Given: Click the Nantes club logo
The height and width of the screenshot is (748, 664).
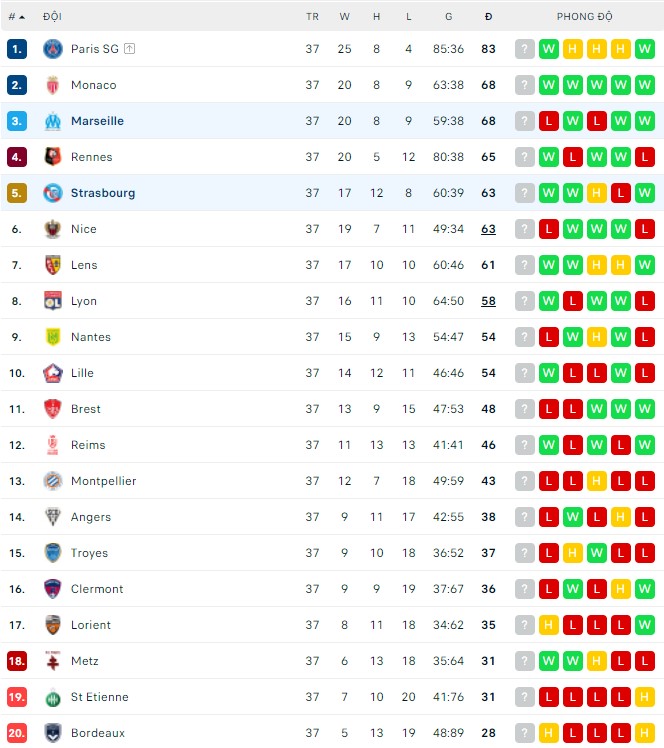Looking at the screenshot, I should coord(53,337).
